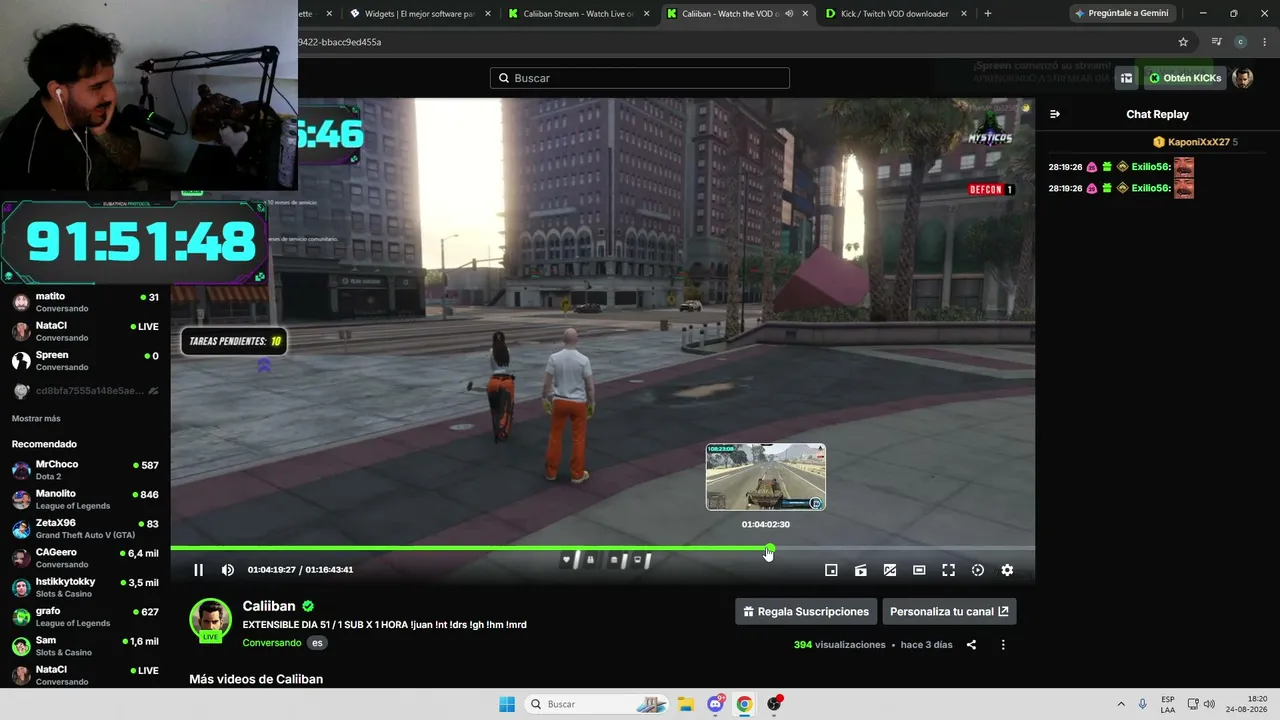This screenshot has height=720, width=1280.
Task: Mute the VOD tab via speaker icon
Action: pos(789,13)
